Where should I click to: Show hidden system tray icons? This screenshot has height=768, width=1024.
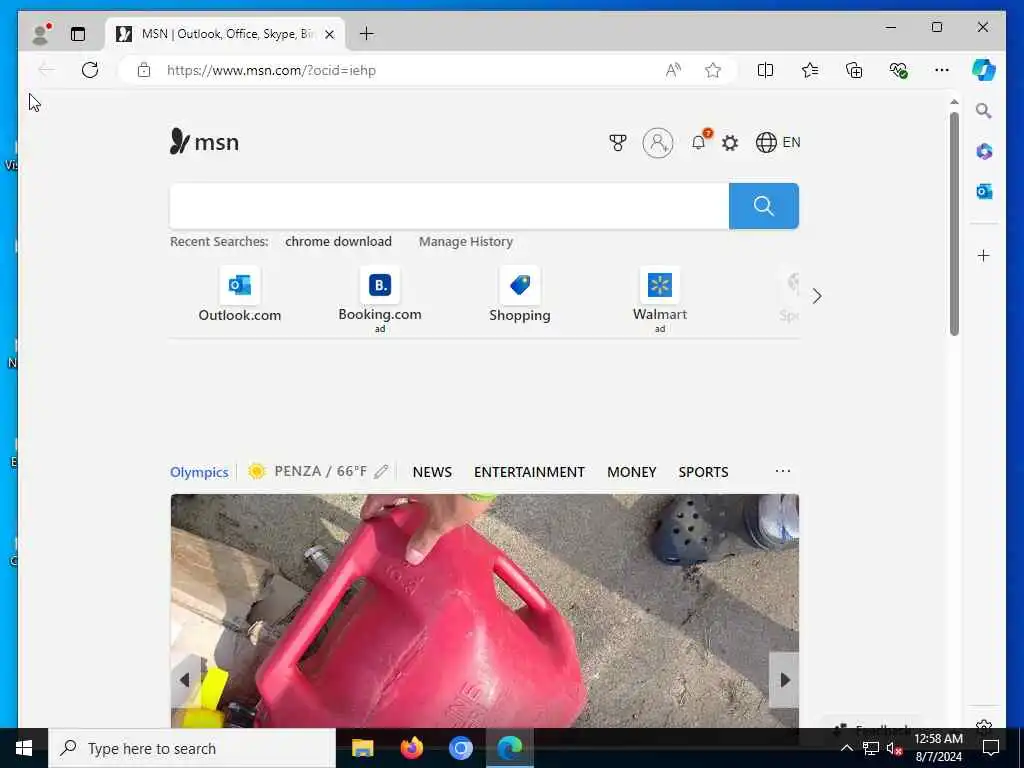[846, 748]
